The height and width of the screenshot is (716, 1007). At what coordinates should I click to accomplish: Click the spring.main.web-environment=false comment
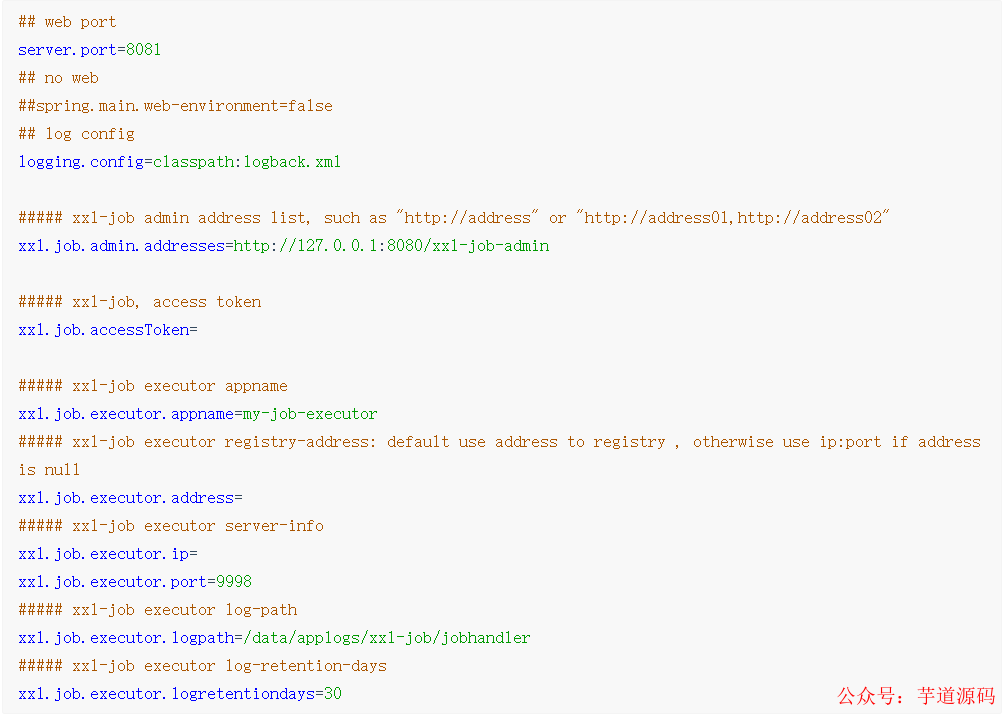point(175,106)
